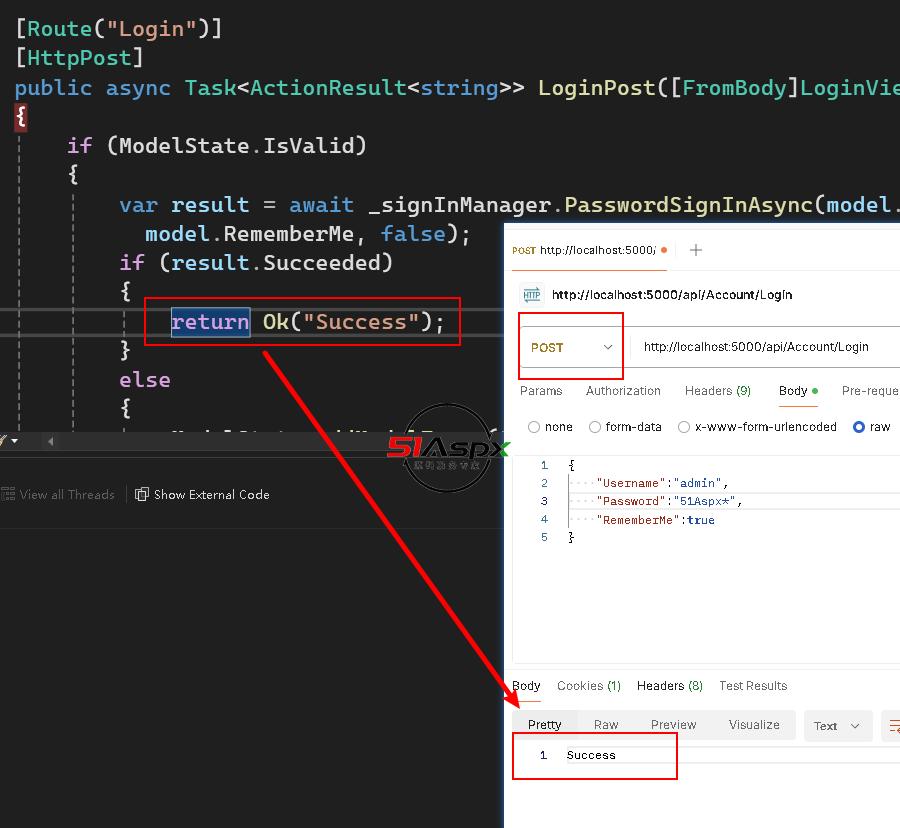Select the request Body tab

pyautogui.click(x=798, y=391)
